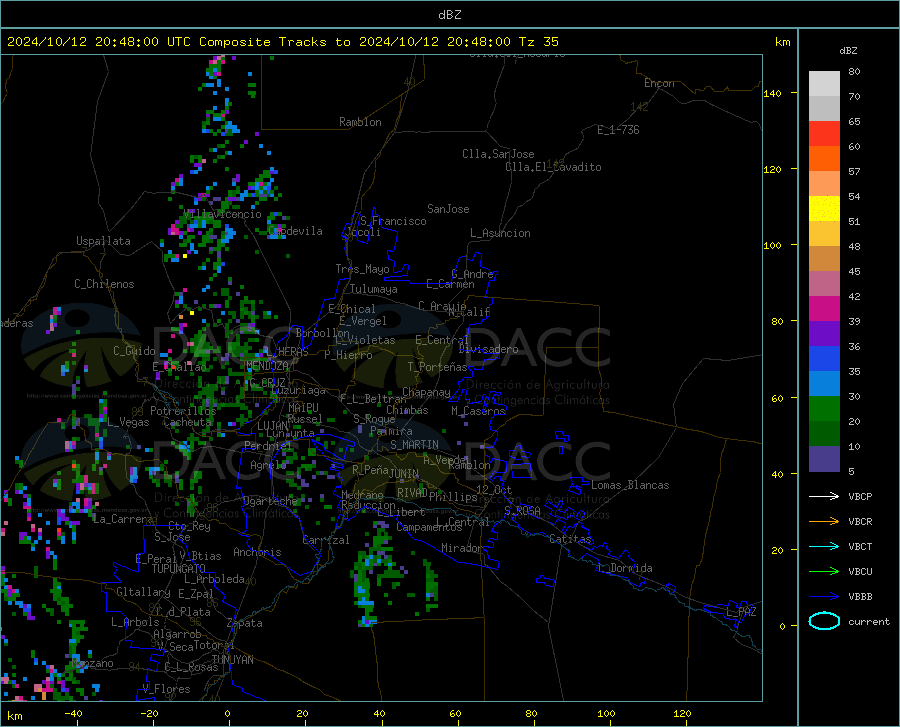Click the purple 36 dBZ color swatch
This screenshot has height=727, width=900.
(x=824, y=334)
